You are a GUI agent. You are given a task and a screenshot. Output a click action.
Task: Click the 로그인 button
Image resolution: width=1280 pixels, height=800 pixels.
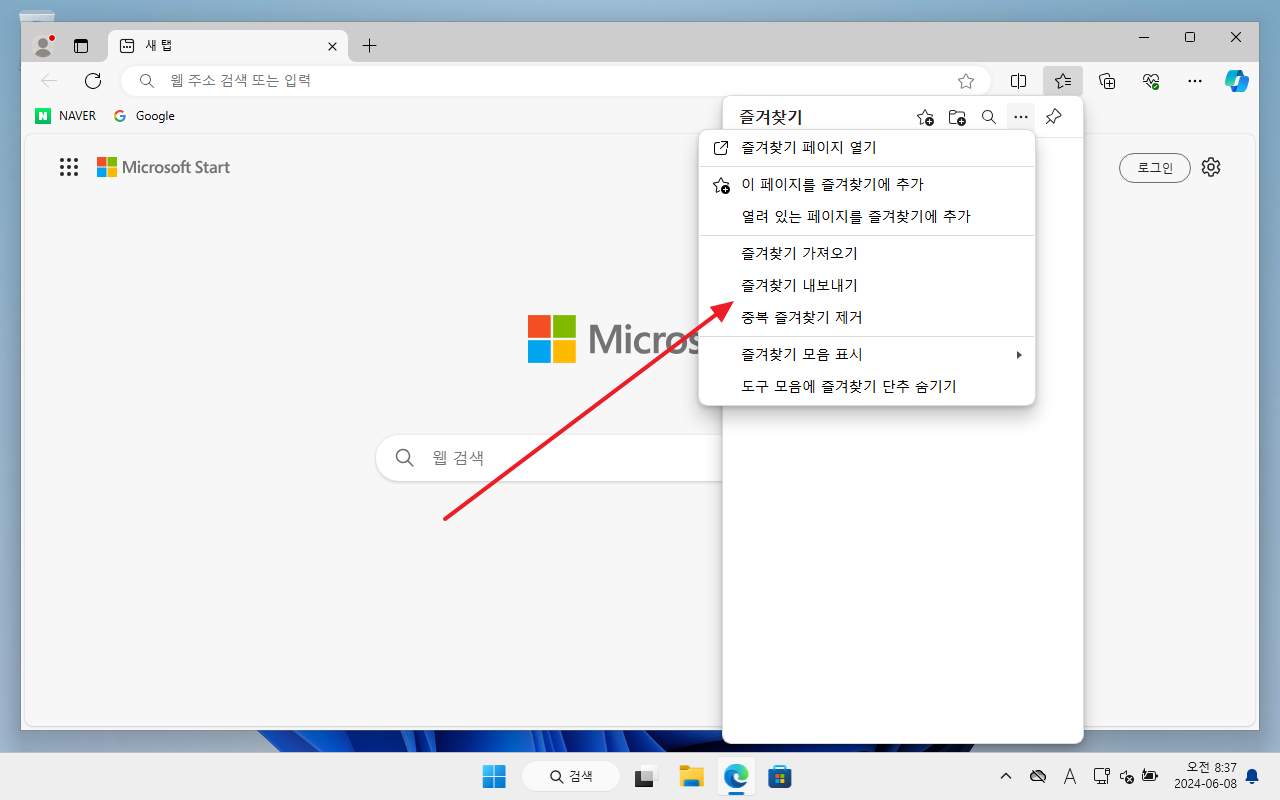point(1155,167)
